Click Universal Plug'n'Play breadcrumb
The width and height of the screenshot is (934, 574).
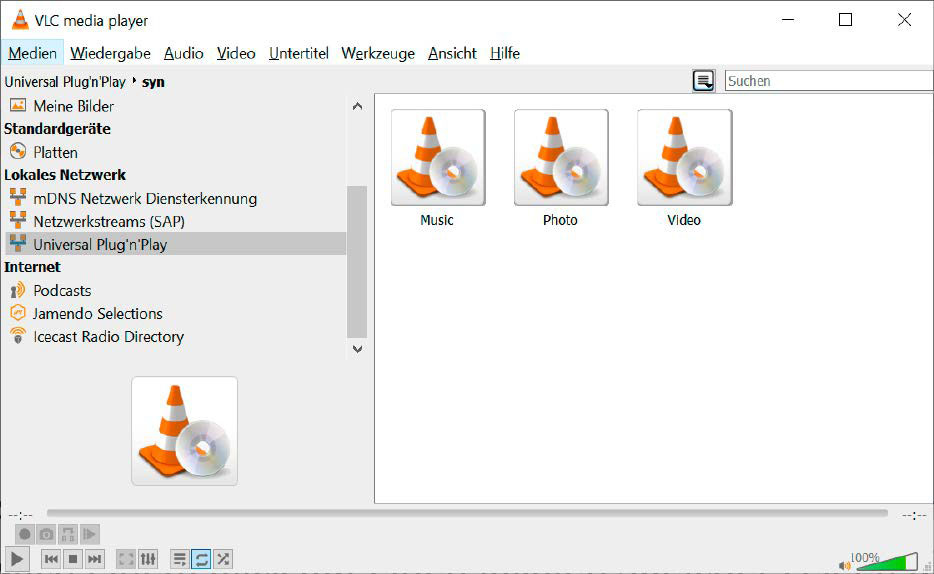pos(65,82)
